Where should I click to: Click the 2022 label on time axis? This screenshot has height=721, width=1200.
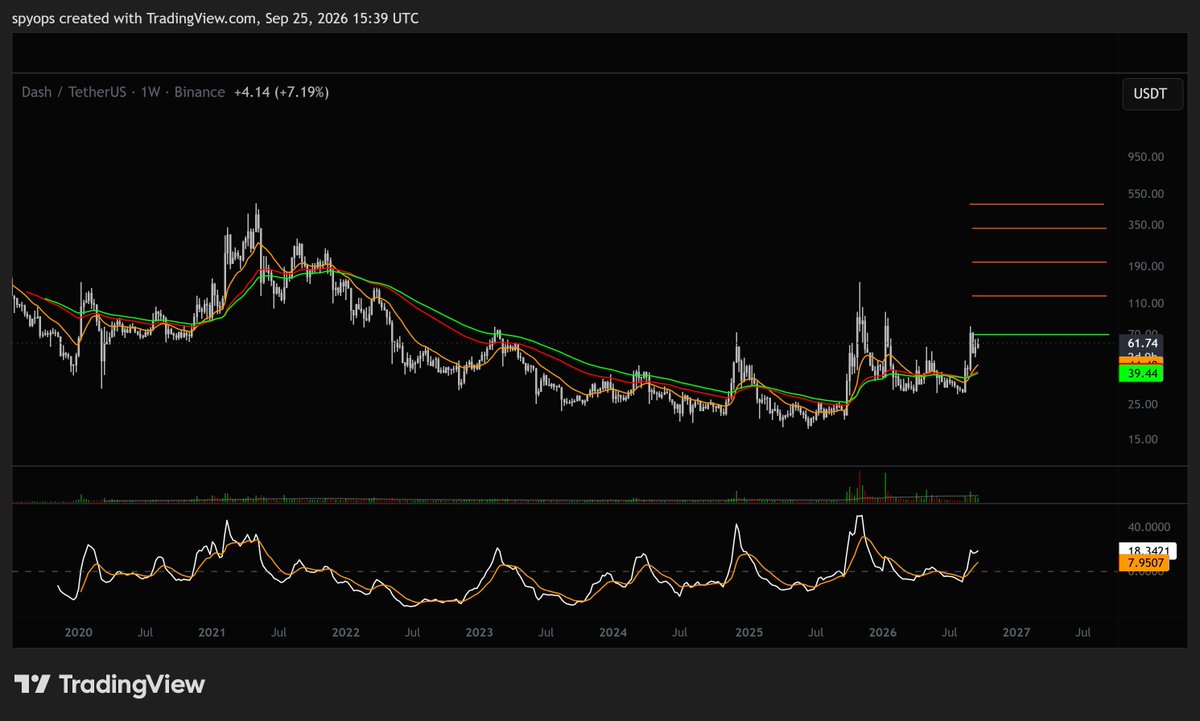point(345,633)
